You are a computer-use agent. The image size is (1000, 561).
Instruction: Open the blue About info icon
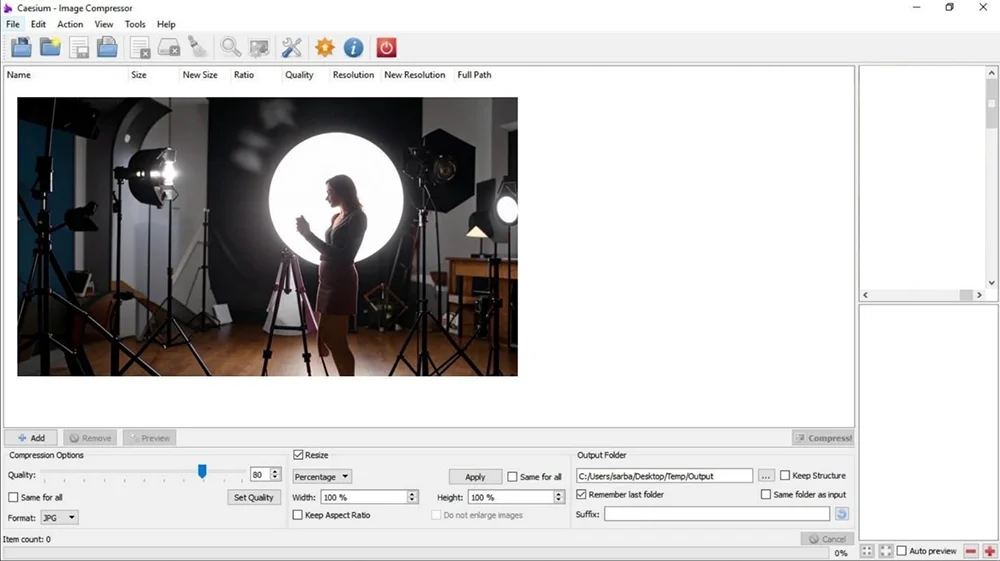point(353,47)
